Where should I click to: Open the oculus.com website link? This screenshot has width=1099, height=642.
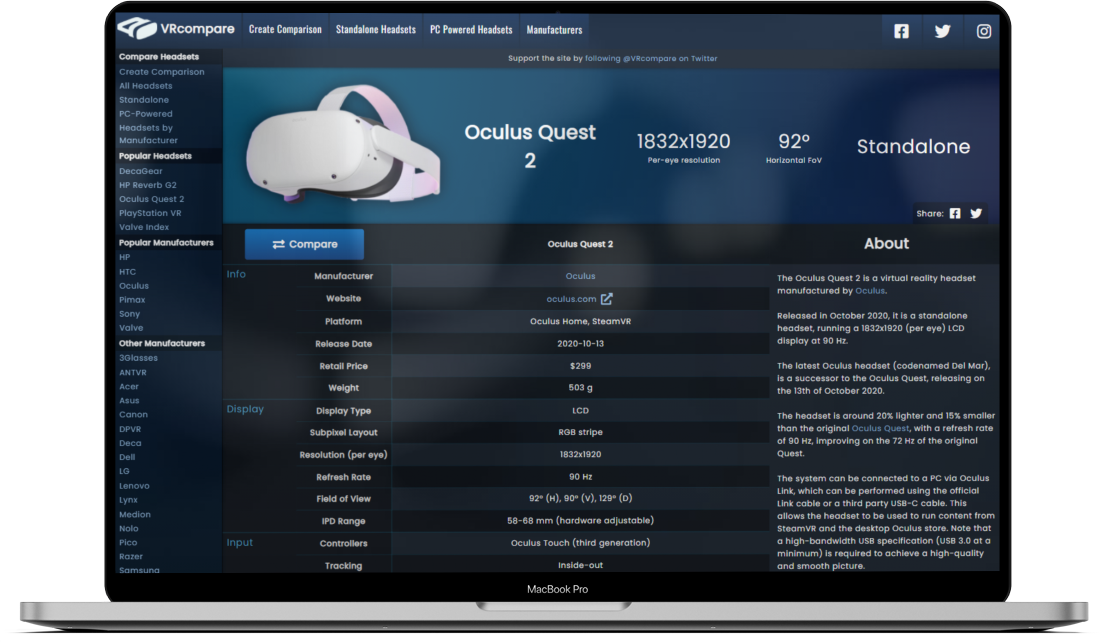[x=571, y=299]
